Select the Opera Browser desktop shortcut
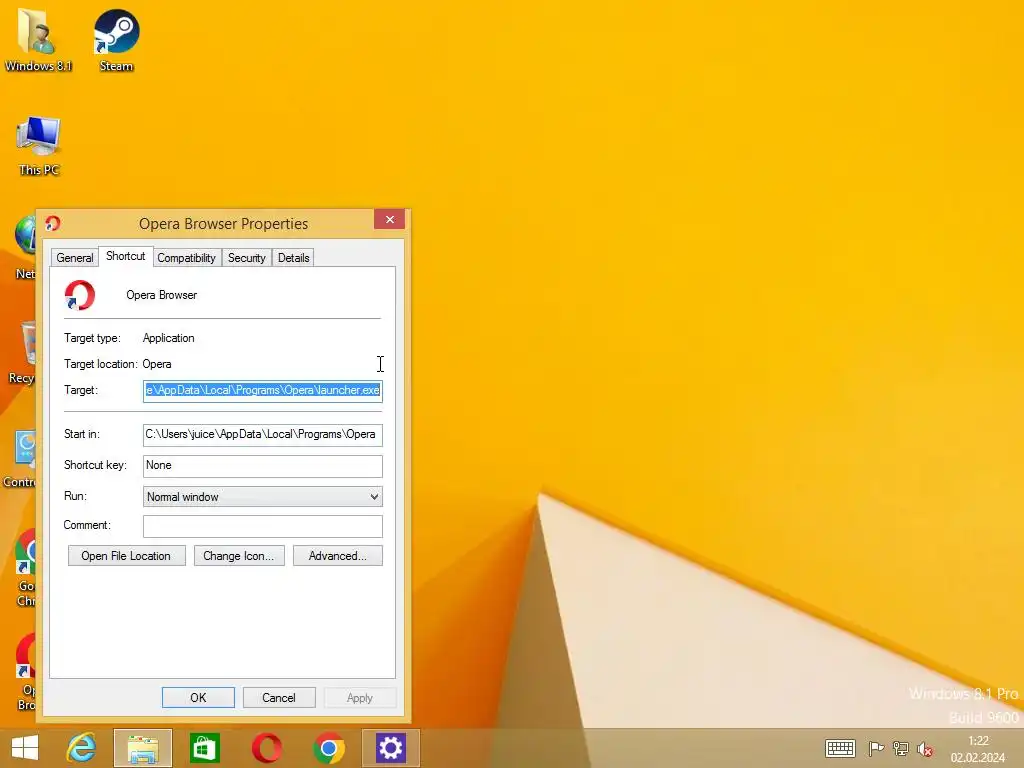Image resolution: width=1024 pixels, height=768 pixels. [27, 671]
